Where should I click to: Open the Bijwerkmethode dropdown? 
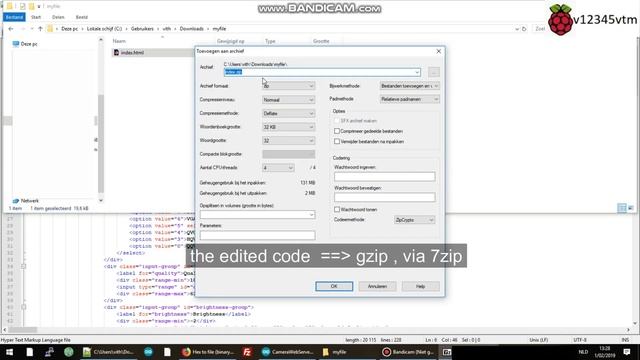pos(410,86)
